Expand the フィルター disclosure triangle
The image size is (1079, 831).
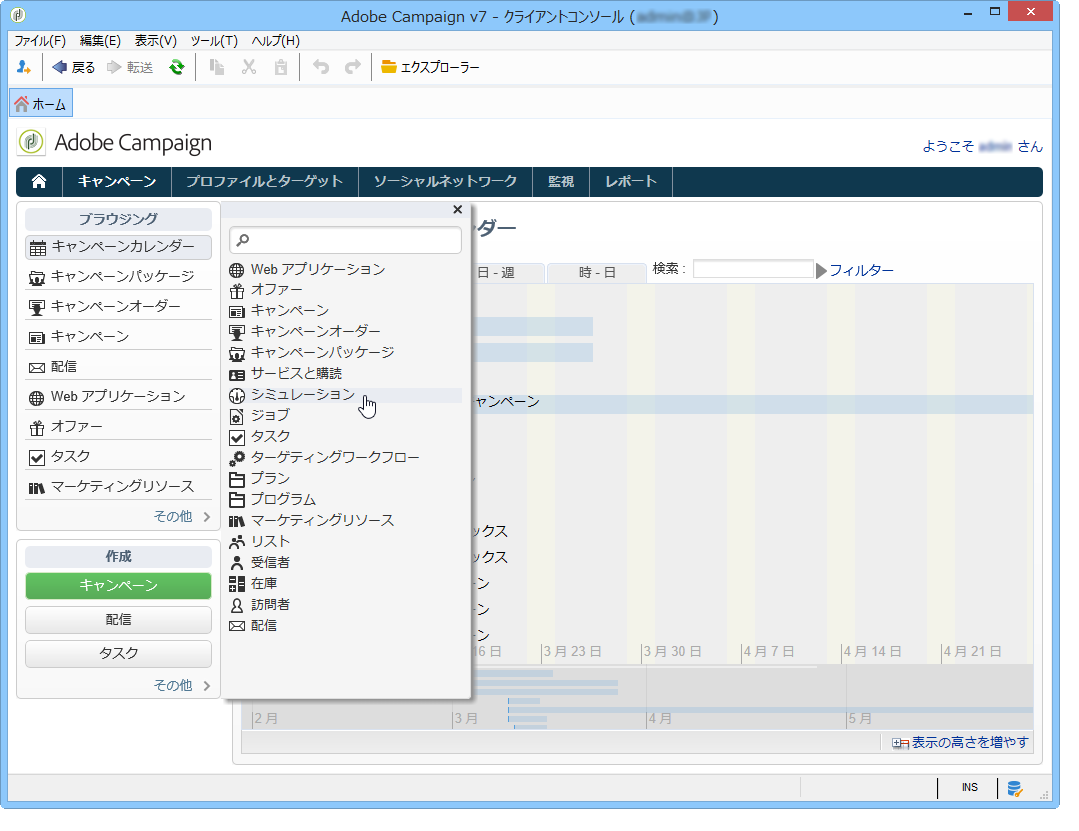[x=821, y=271]
